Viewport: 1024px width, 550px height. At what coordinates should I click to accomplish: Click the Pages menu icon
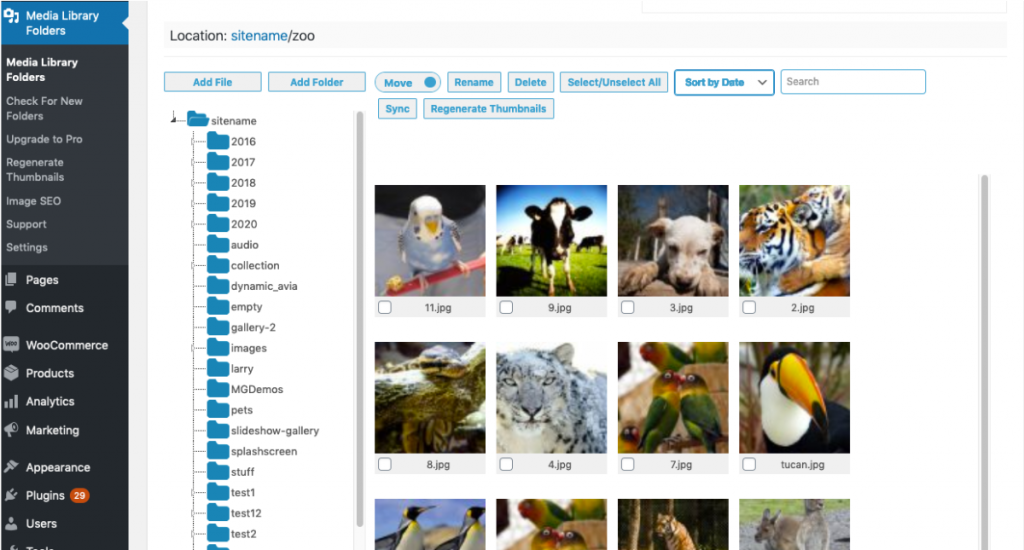point(10,280)
